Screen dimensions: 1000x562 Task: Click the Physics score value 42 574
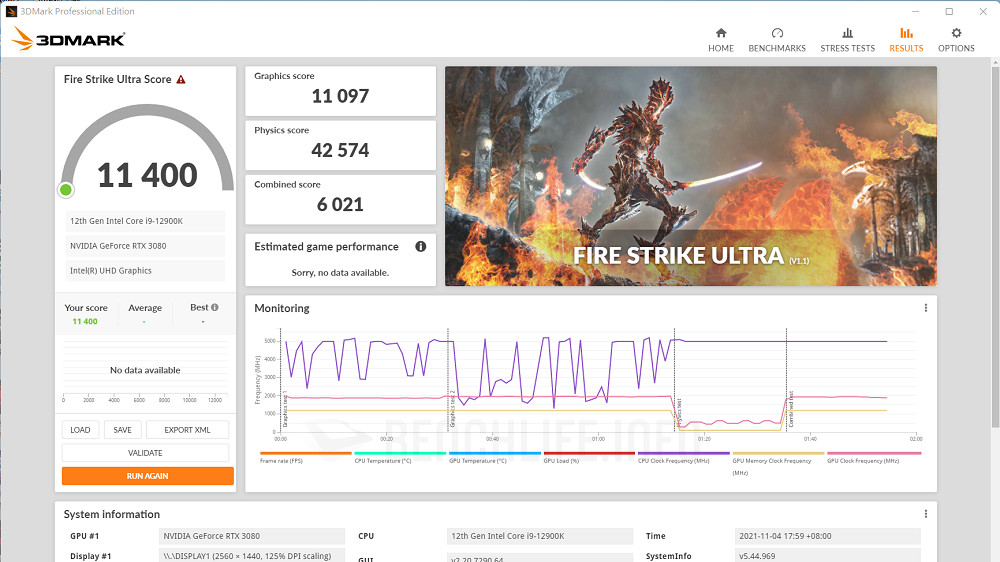tap(340, 151)
